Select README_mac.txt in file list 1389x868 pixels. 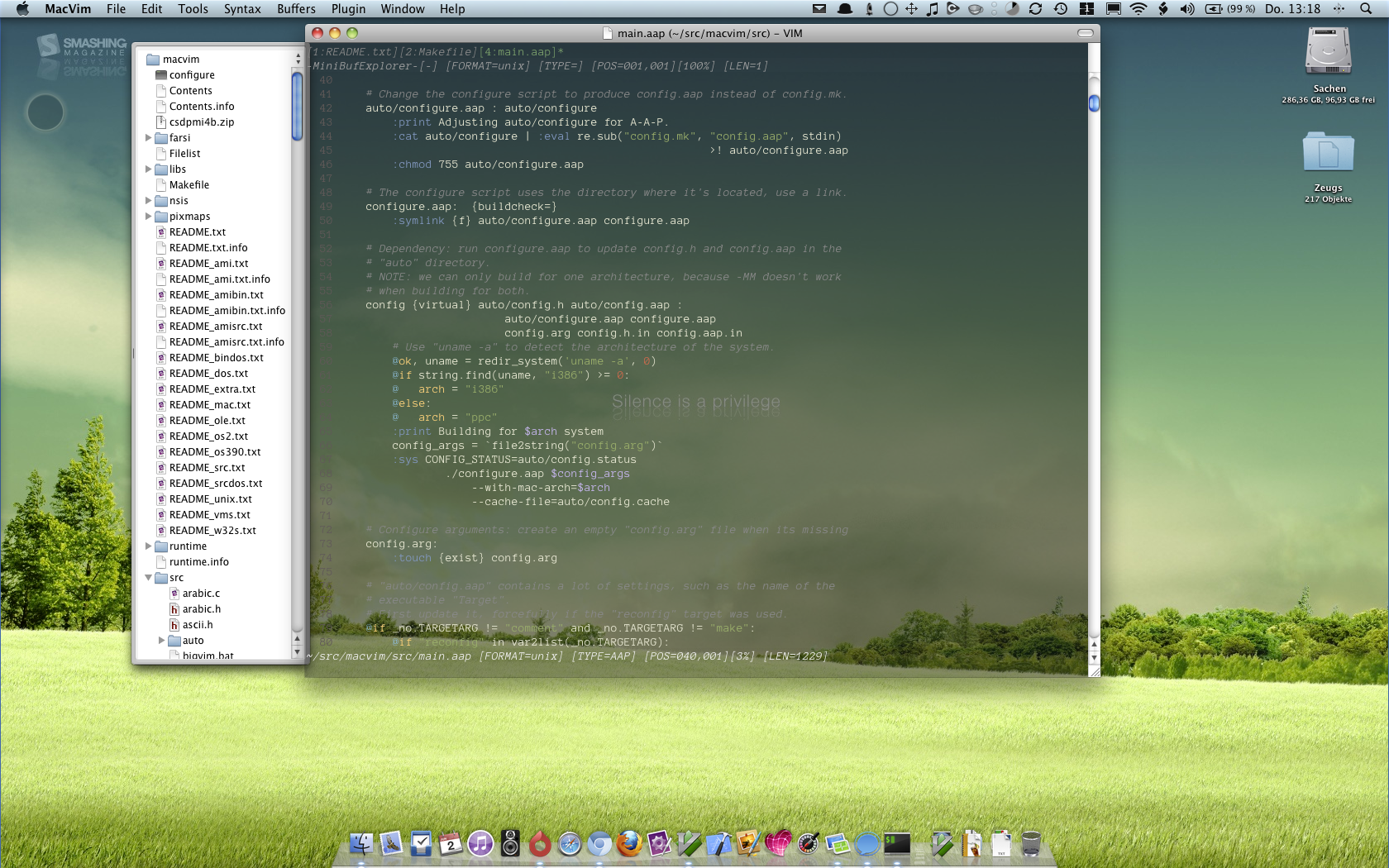pyautogui.click(x=210, y=405)
